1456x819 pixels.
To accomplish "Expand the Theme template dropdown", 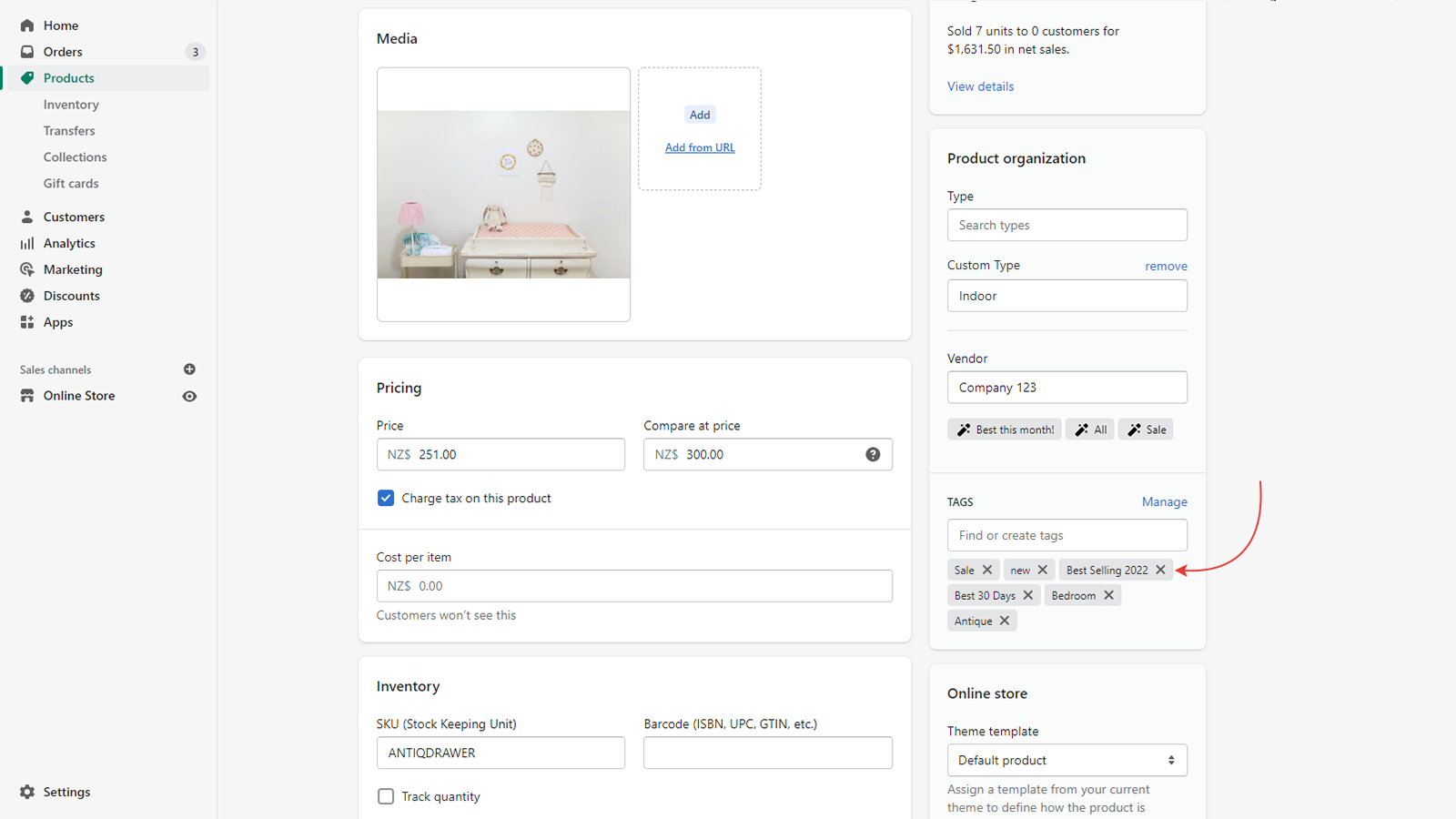I will click(x=1067, y=760).
